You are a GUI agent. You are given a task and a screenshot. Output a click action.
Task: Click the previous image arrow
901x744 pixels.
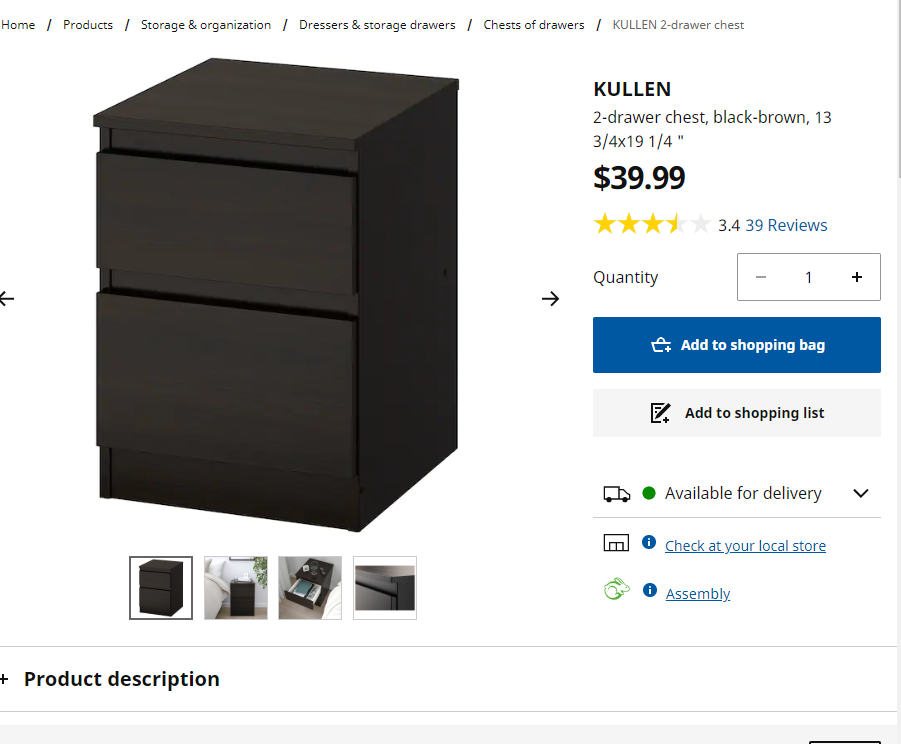point(8,298)
